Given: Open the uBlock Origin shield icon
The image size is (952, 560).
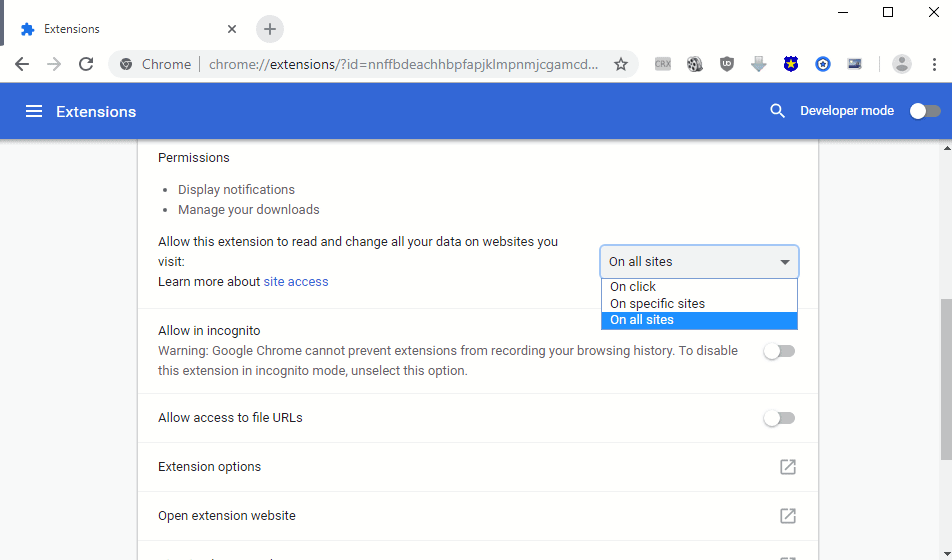Looking at the screenshot, I should tap(727, 64).
